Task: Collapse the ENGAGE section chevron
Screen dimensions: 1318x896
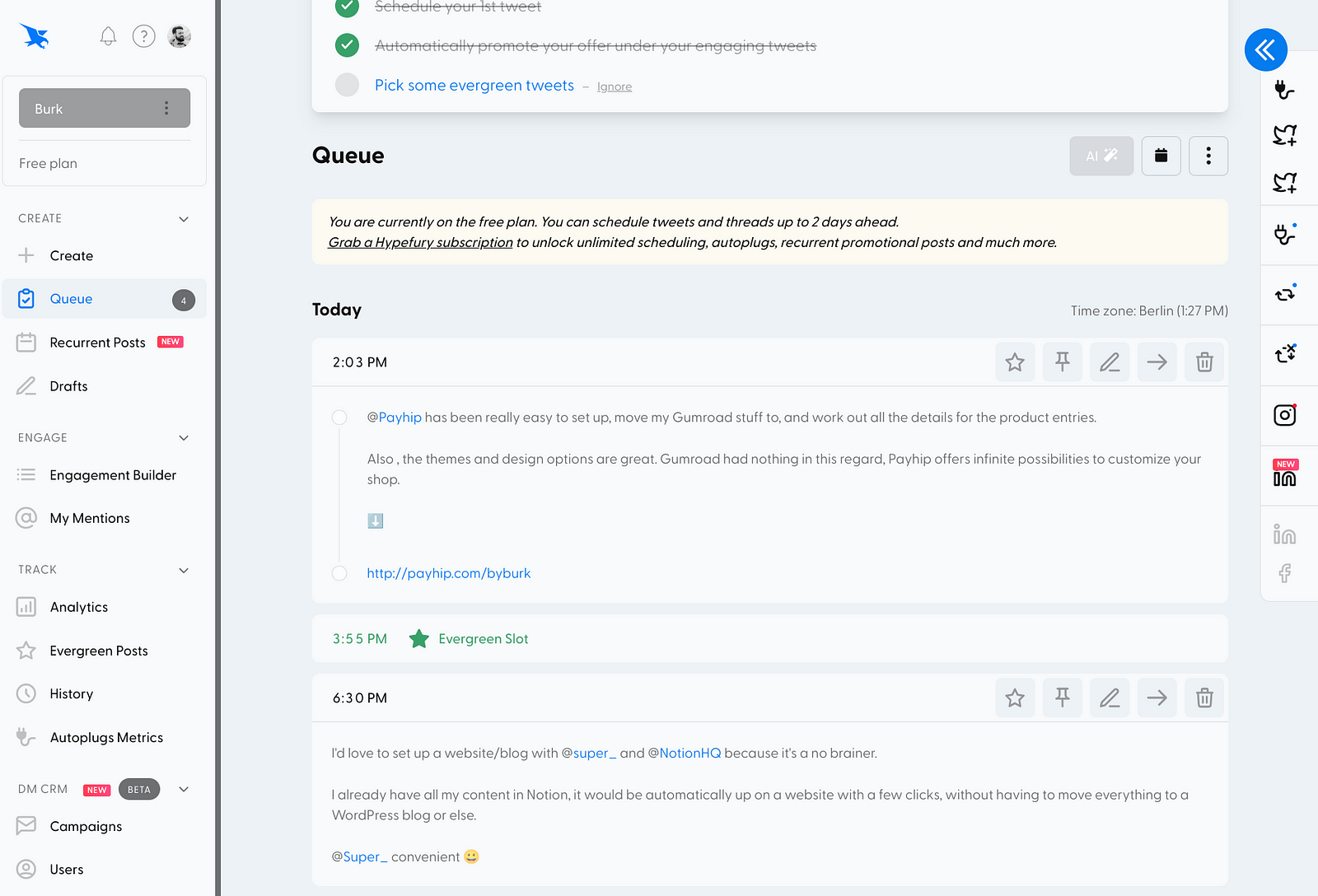Action: [x=184, y=438]
